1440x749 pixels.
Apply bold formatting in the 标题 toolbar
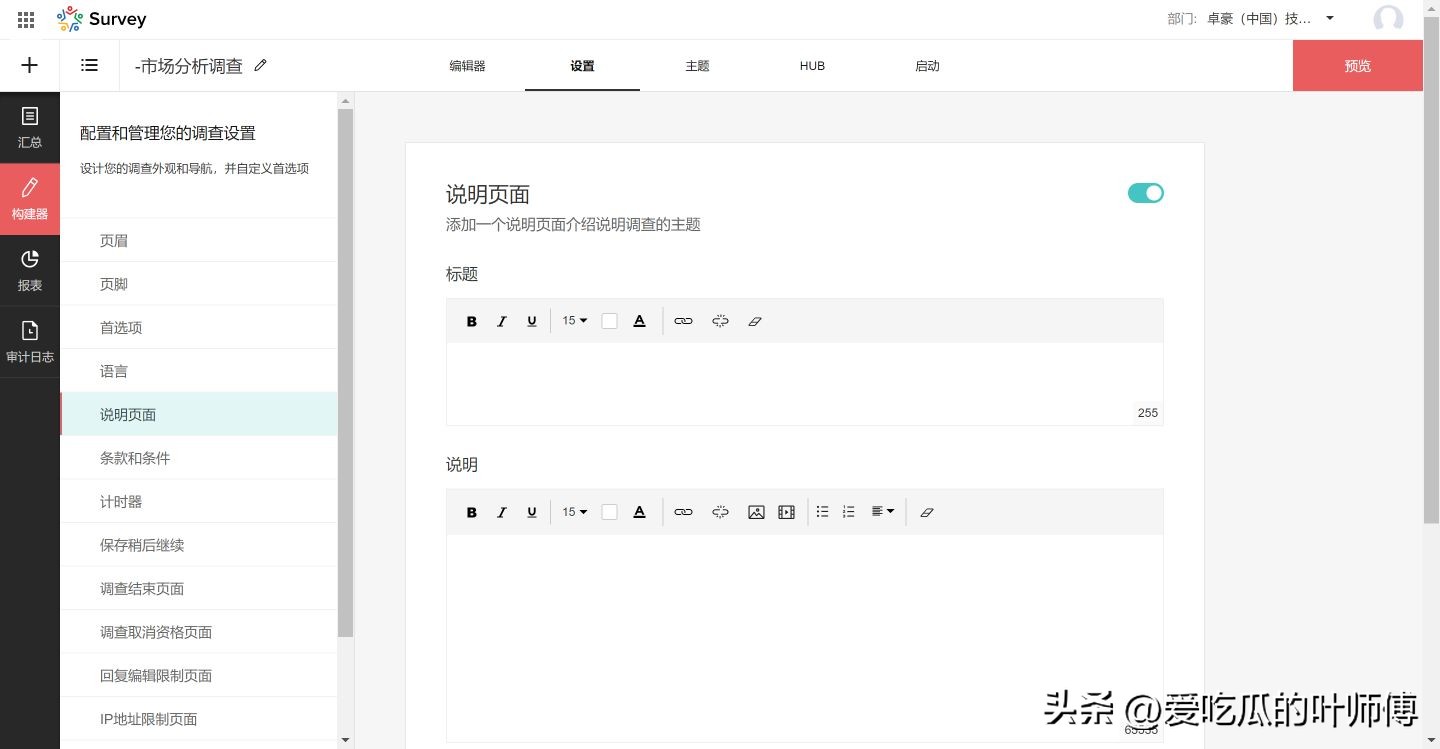point(471,320)
